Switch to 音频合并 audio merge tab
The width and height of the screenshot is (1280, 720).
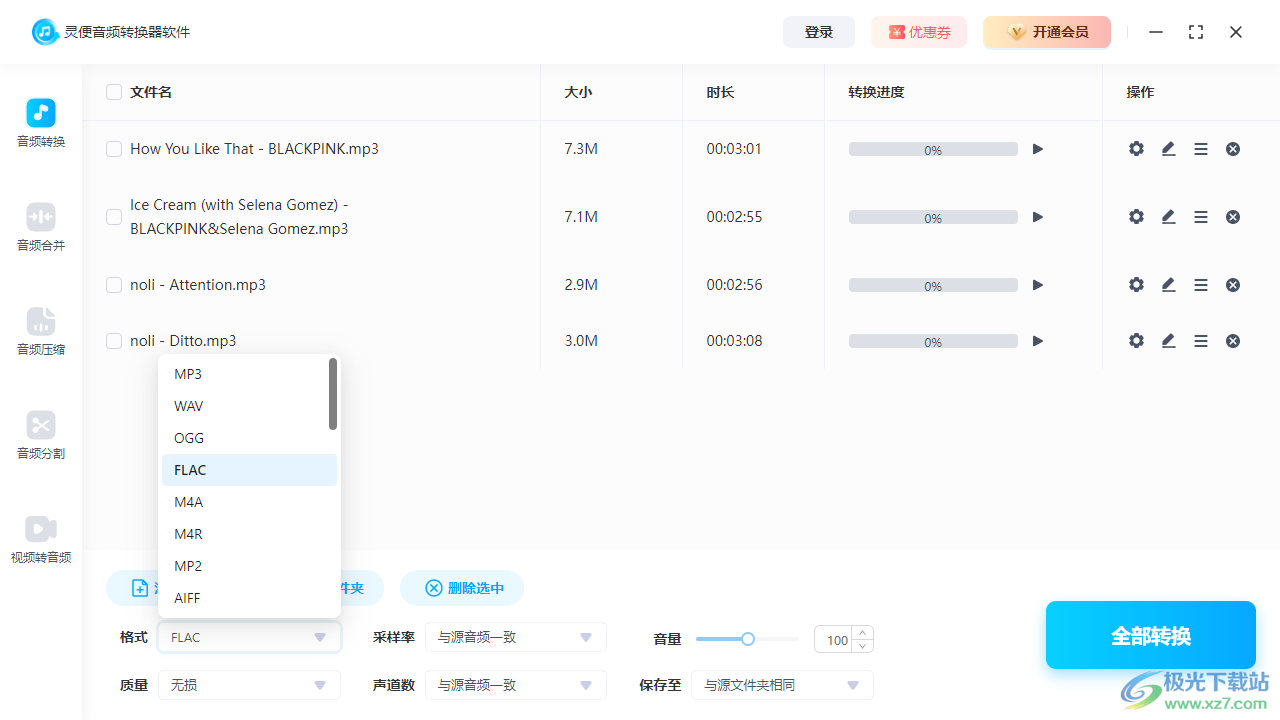tap(41, 228)
